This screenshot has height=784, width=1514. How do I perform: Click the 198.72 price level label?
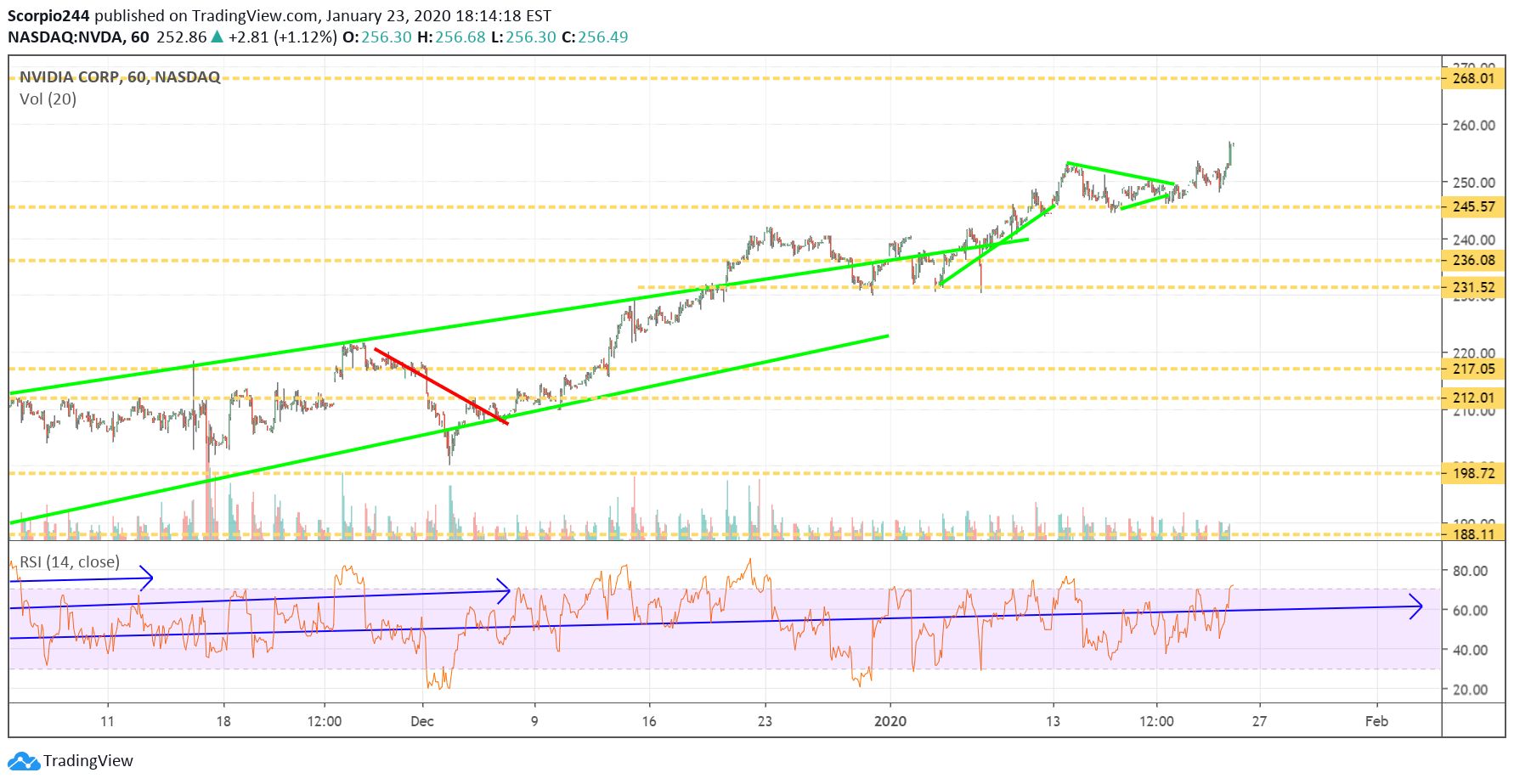(x=1473, y=473)
